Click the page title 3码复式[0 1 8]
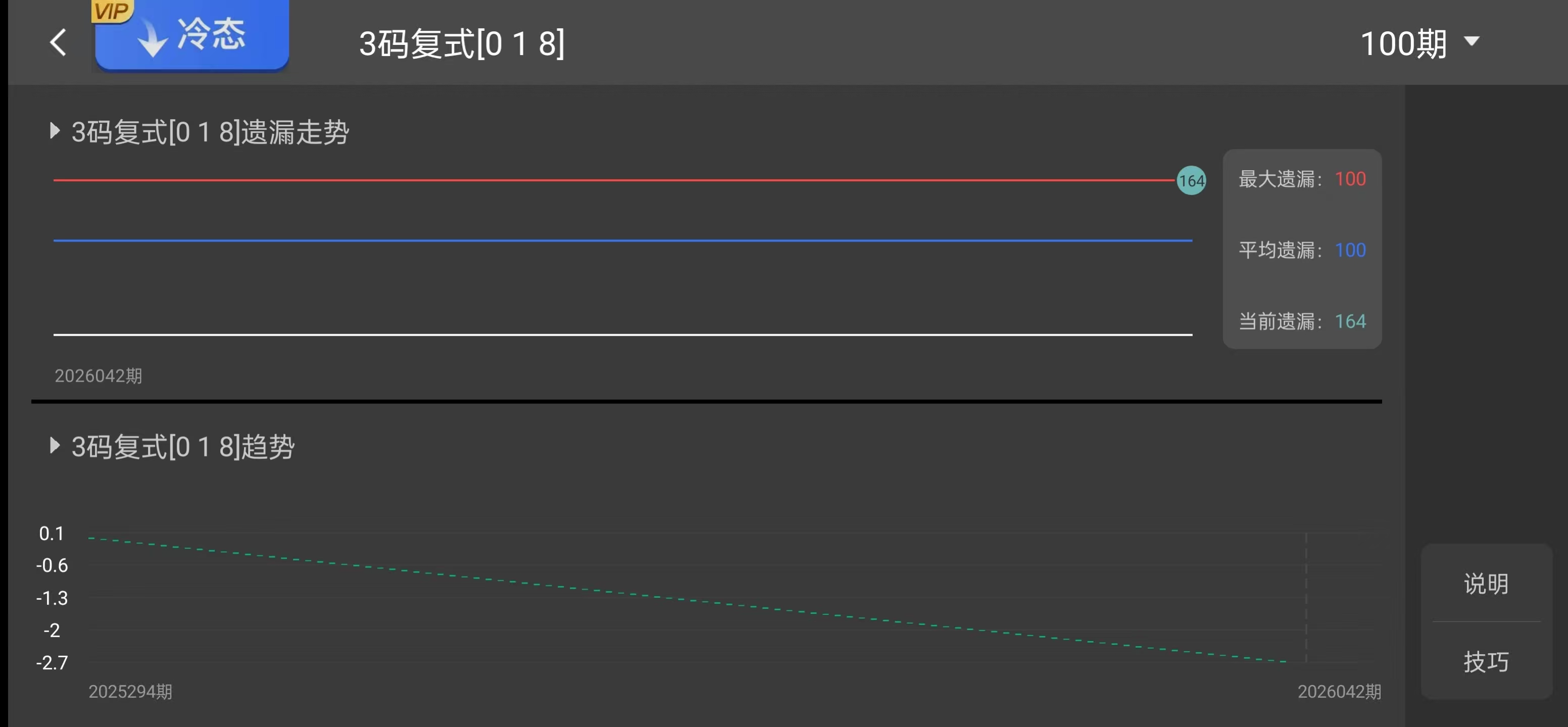The image size is (1568, 727). (461, 44)
